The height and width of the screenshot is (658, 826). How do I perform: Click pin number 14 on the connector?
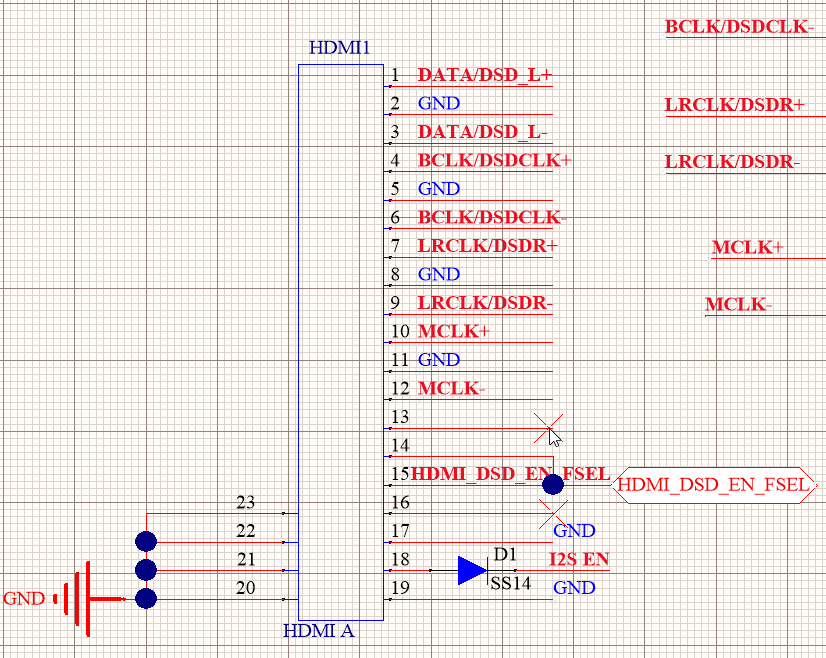click(x=400, y=445)
